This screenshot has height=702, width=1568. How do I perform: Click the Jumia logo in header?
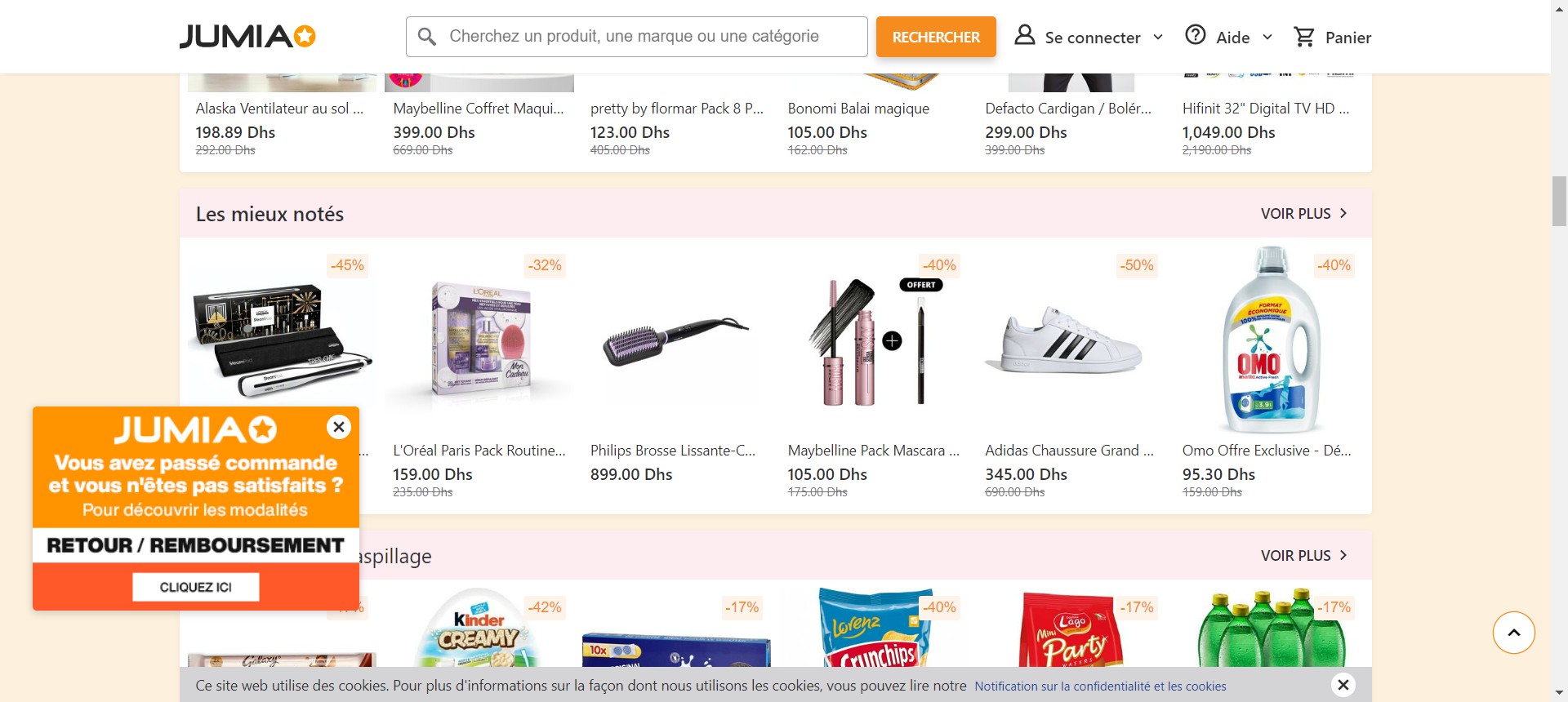pyautogui.click(x=247, y=37)
